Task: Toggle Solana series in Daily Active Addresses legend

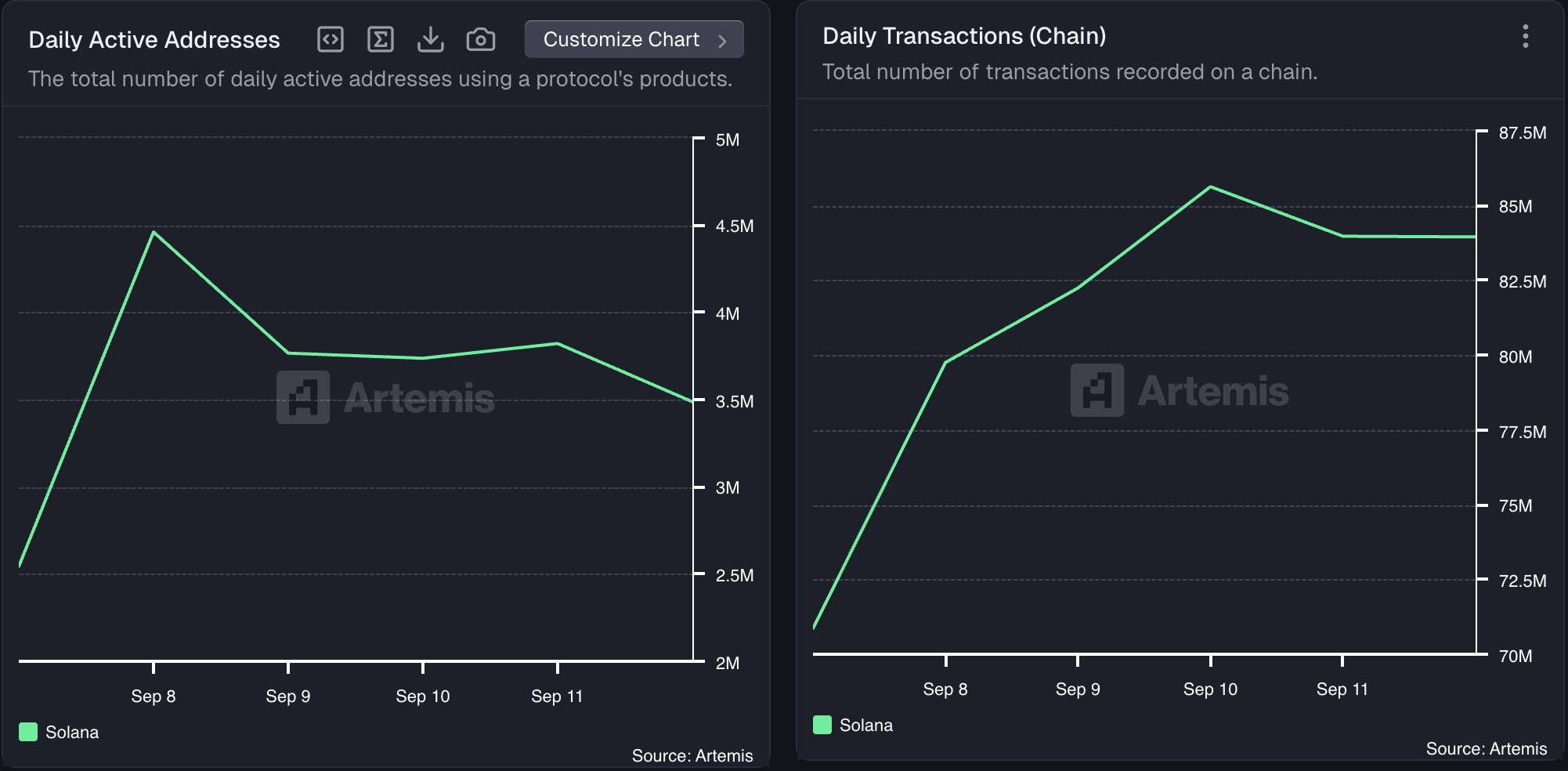Action: click(72, 733)
